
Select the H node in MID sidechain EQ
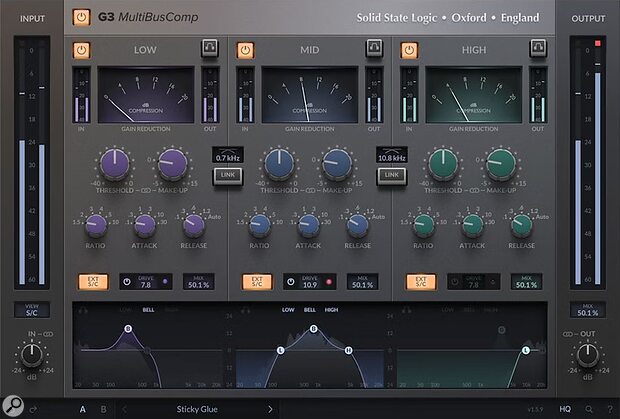tap(348, 350)
